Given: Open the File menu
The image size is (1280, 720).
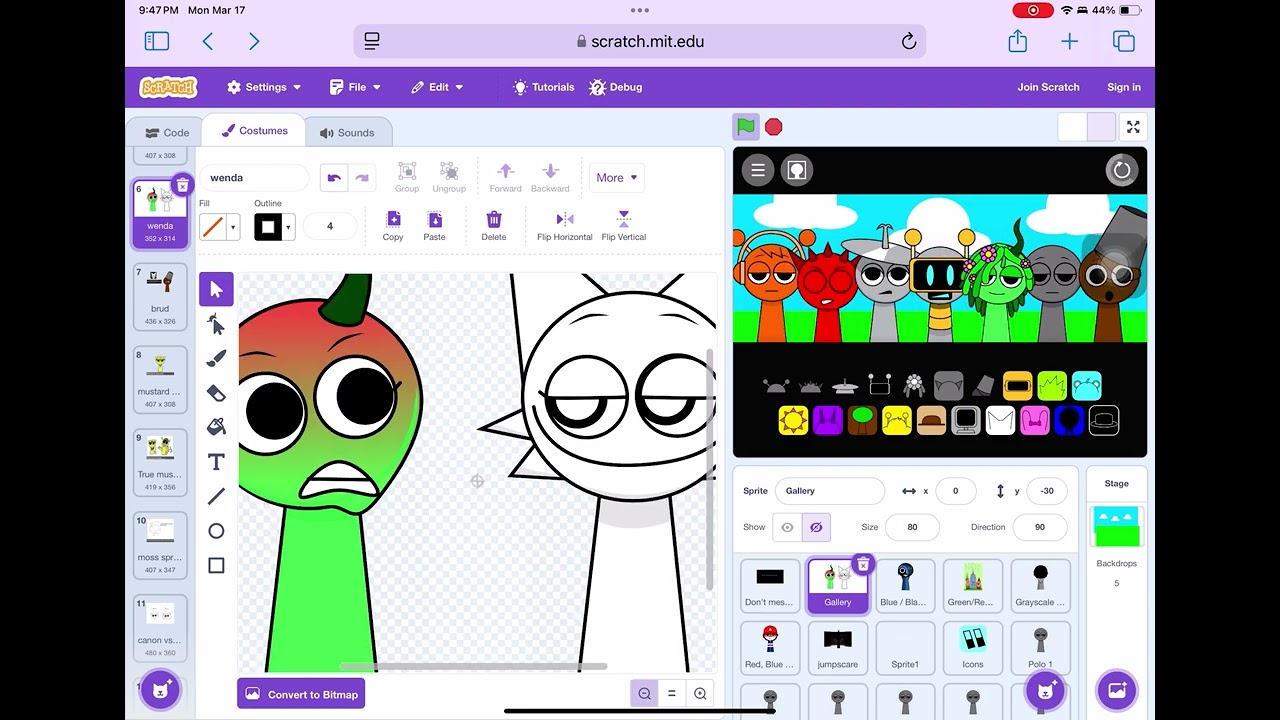Looking at the screenshot, I should click(356, 87).
